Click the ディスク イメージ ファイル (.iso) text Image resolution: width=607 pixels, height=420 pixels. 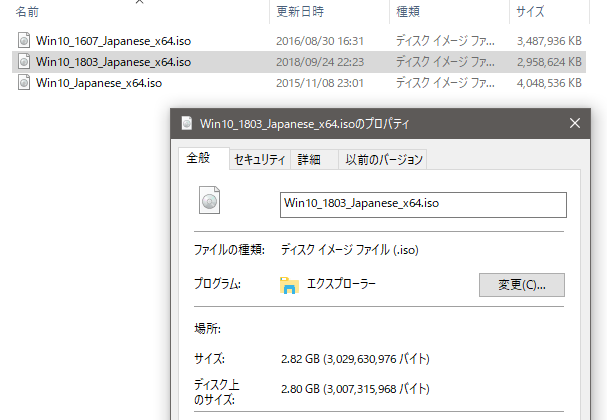point(350,250)
